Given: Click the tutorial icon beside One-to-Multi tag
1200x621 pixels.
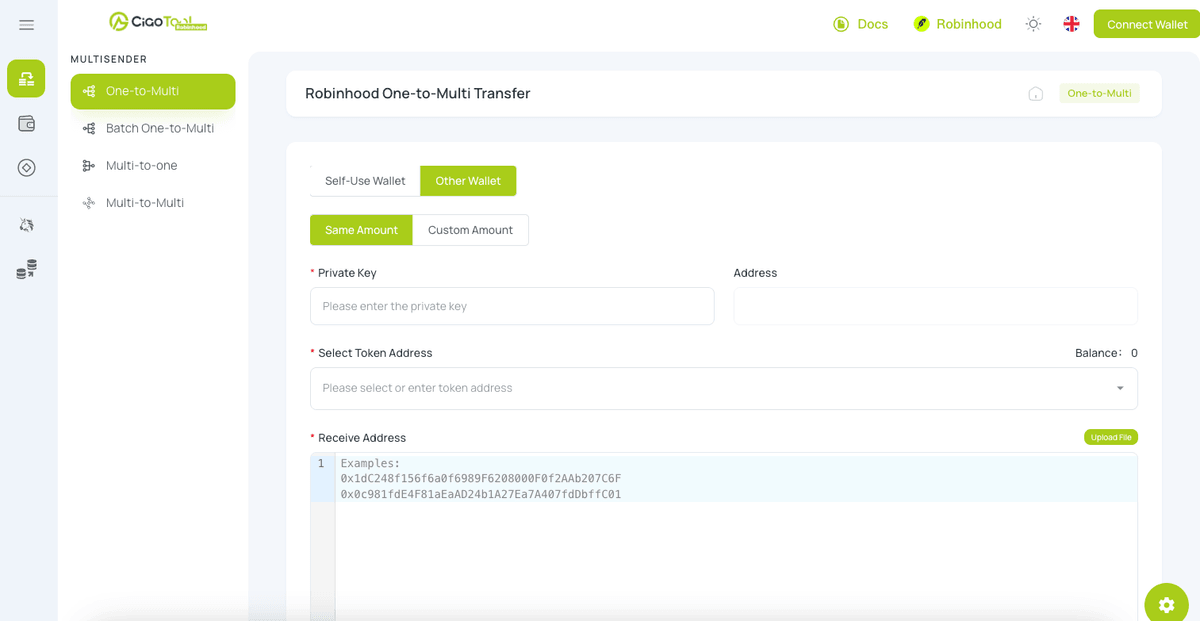Looking at the screenshot, I should (1036, 94).
